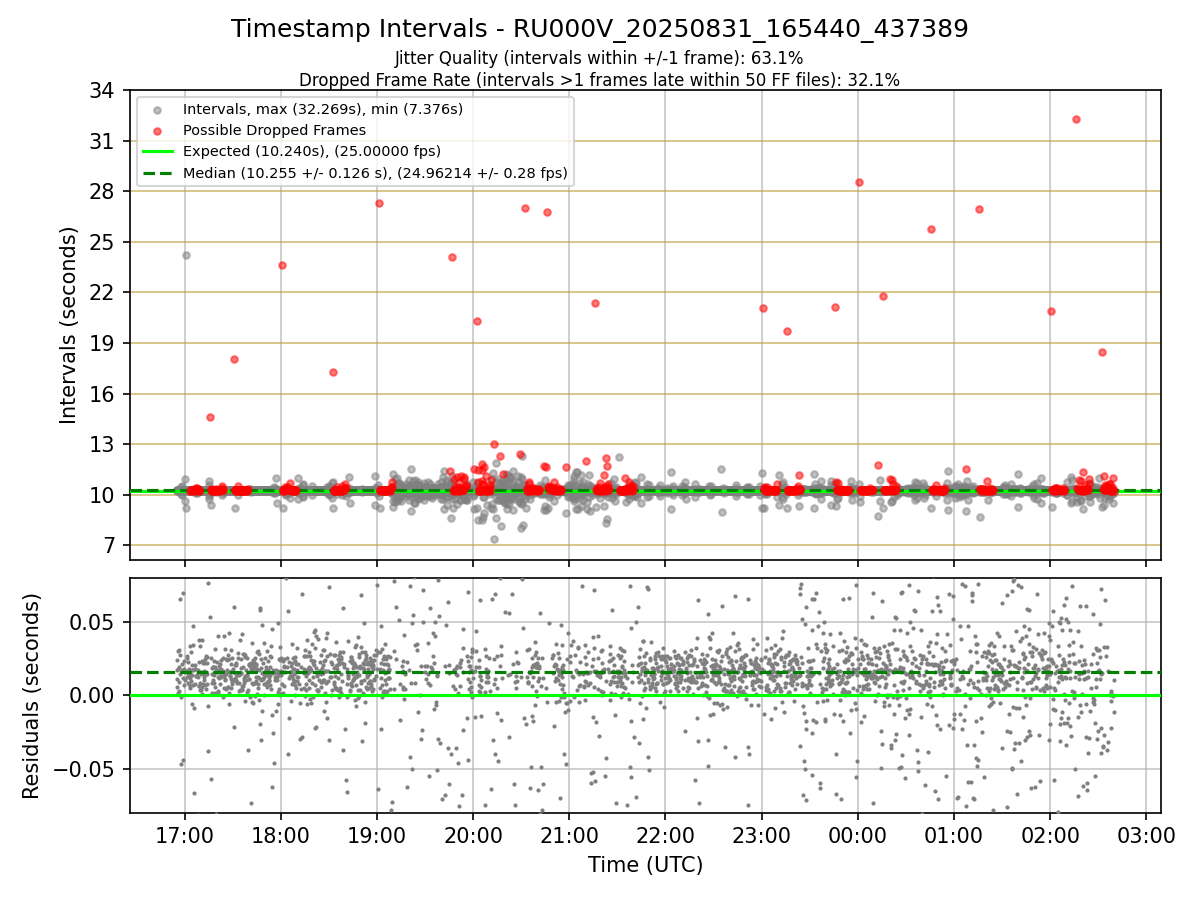Image resolution: width=1200 pixels, height=900 pixels.
Task: Click the Time (UTC) x-axis label
Action: coord(645,865)
